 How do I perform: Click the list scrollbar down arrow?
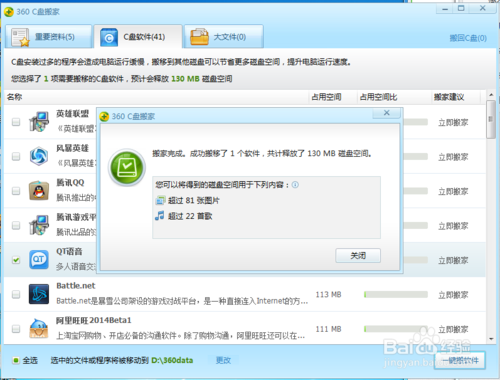coord(491,339)
